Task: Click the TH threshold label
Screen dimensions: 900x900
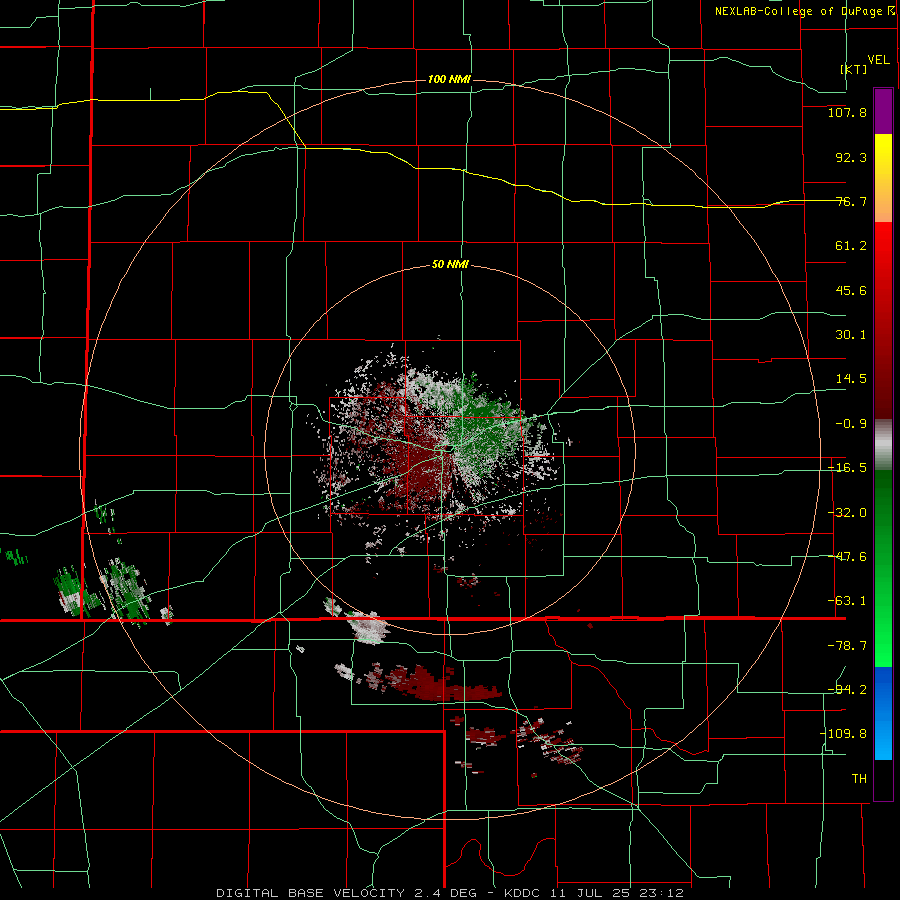Action: coord(859,779)
